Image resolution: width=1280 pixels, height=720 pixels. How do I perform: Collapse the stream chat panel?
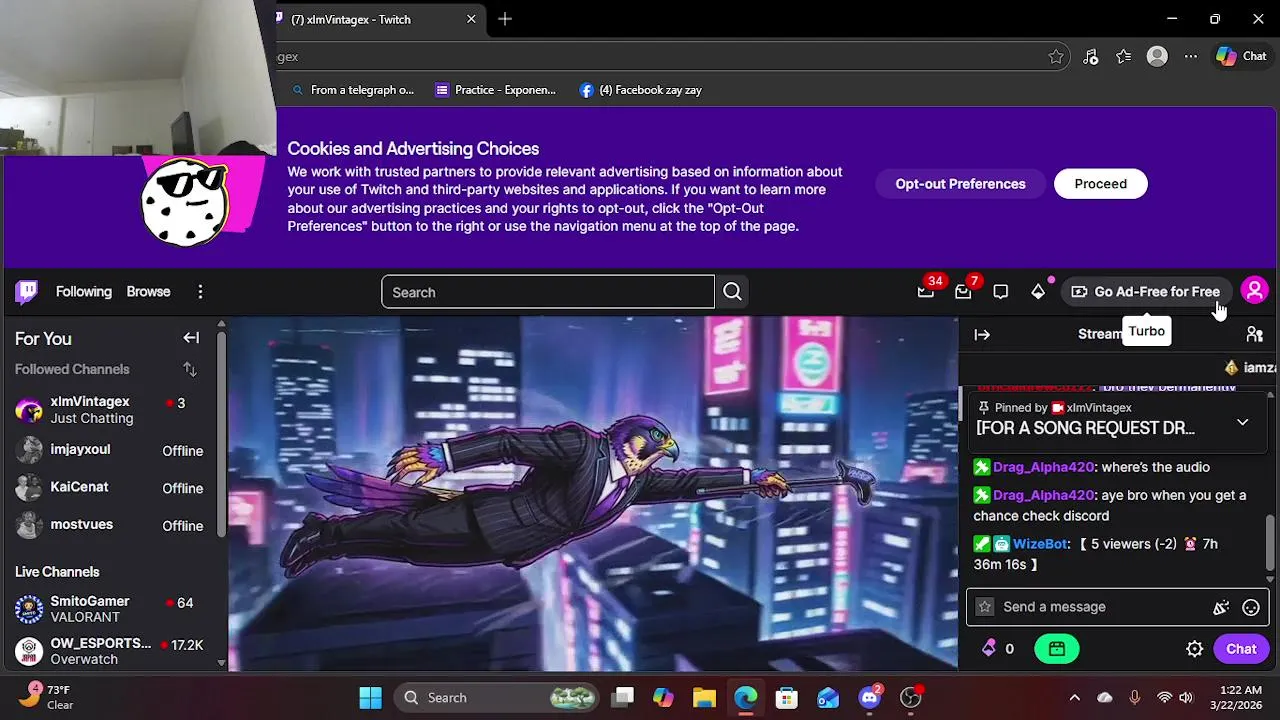tap(982, 335)
